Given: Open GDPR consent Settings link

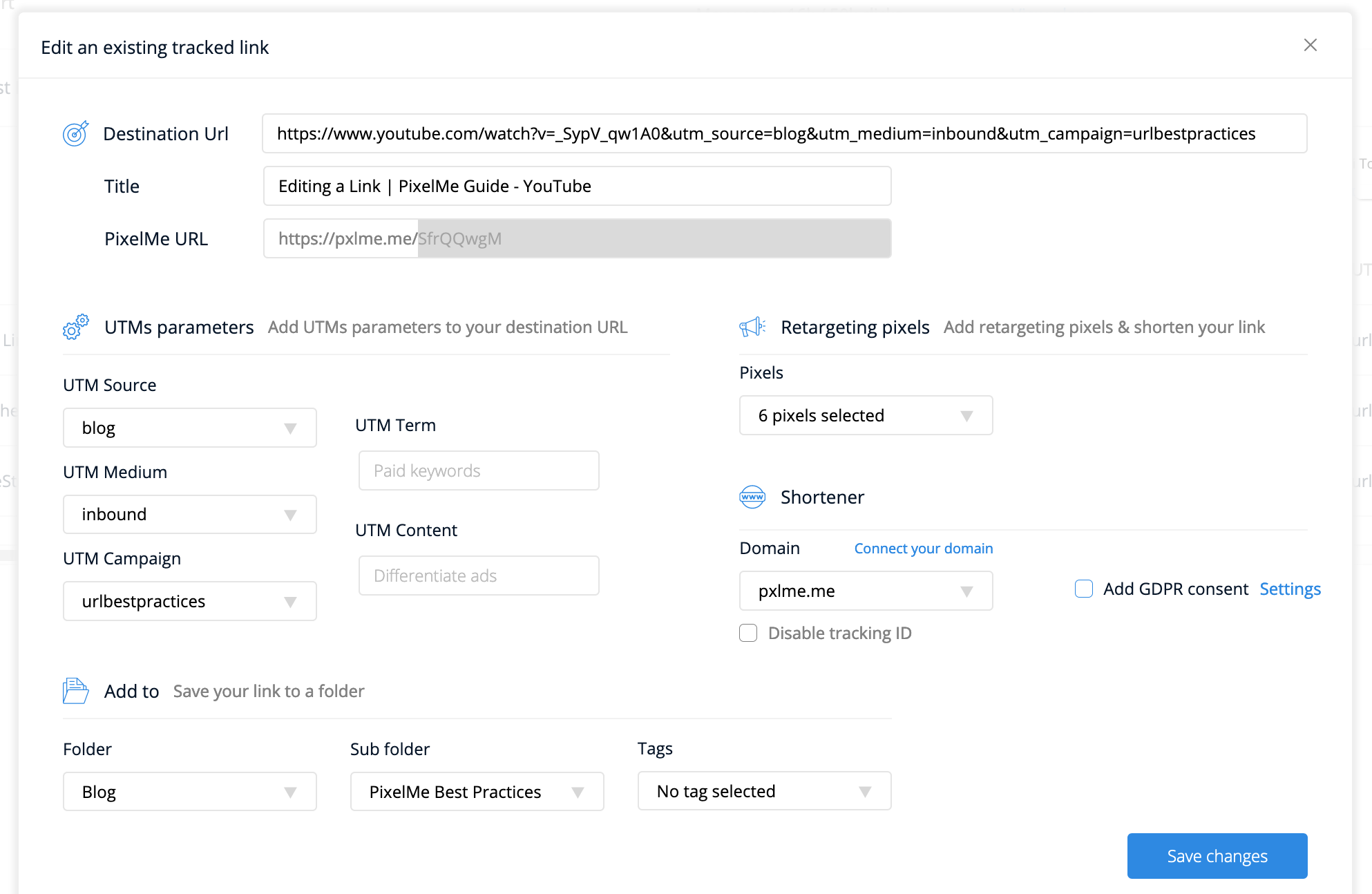Looking at the screenshot, I should 1290,589.
